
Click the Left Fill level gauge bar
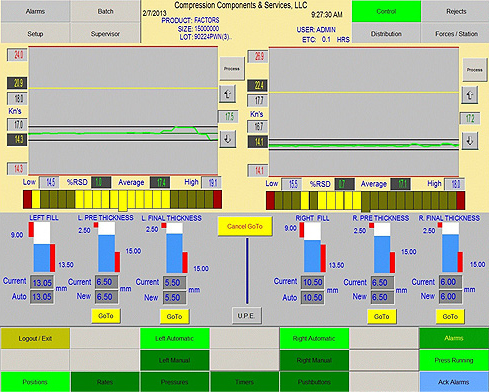point(42,247)
